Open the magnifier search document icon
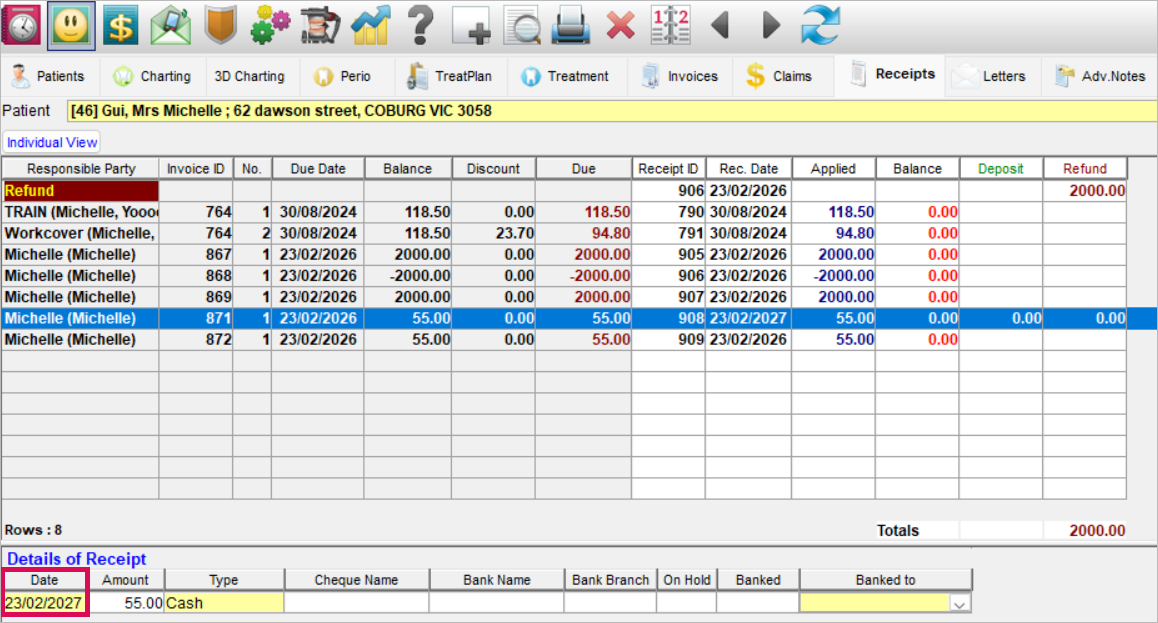This screenshot has width=1158, height=623. click(521, 25)
